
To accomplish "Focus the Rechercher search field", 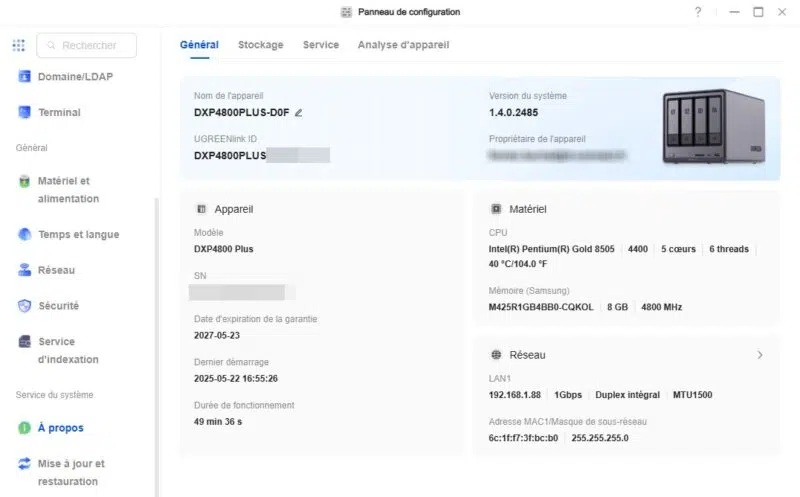I will [87, 45].
